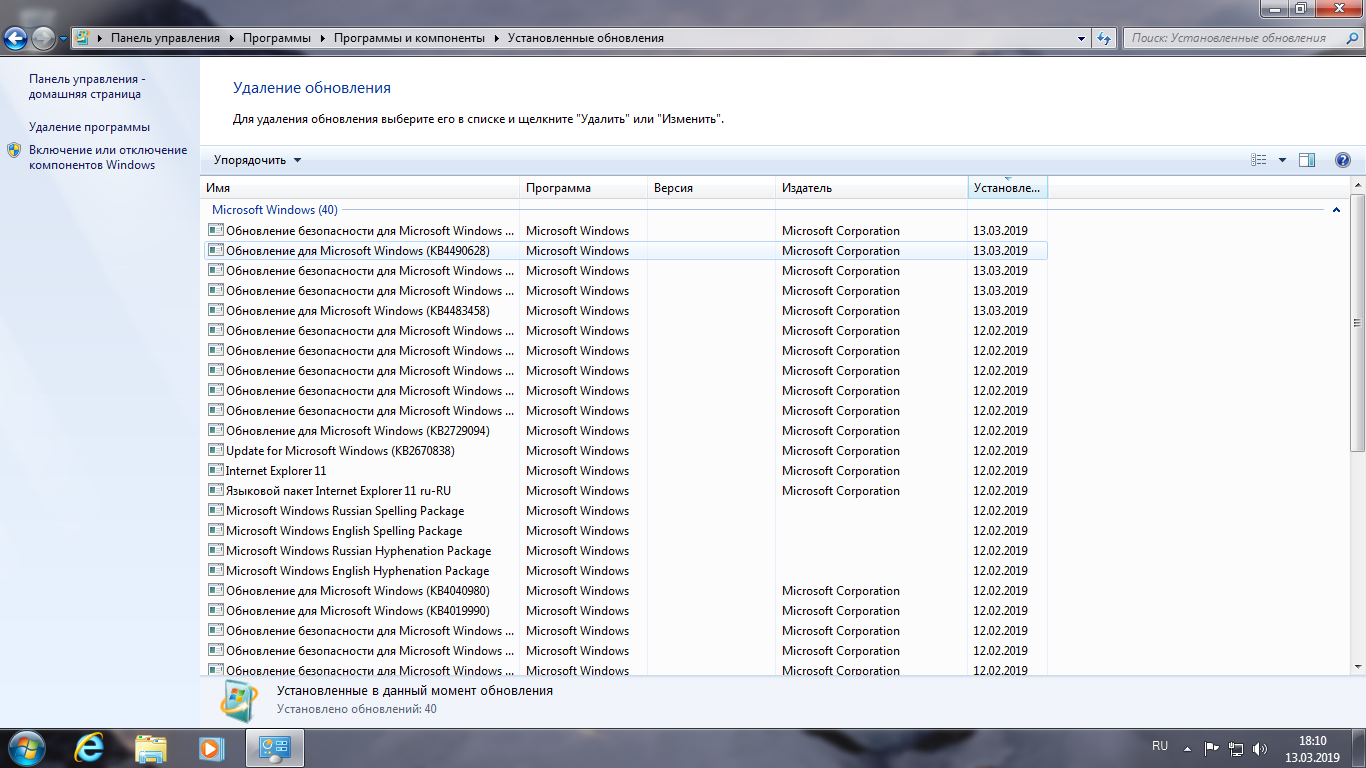
Task: Open the 'Упорядочить' dropdown menu
Action: click(x=257, y=160)
